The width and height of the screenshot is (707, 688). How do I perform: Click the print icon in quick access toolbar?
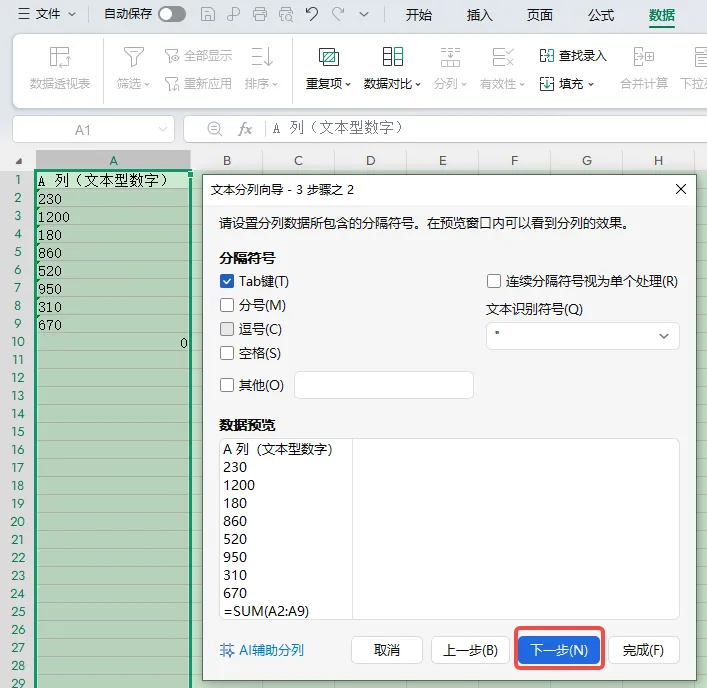[x=260, y=14]
